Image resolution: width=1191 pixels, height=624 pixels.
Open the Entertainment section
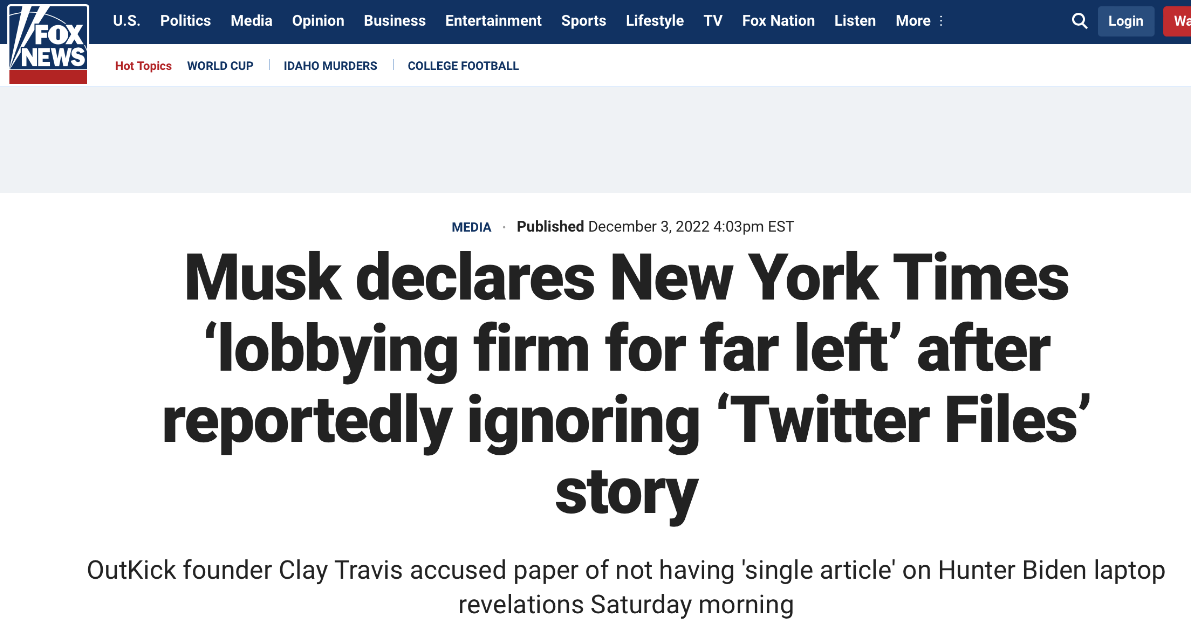pyautogui.click(x=493, y=21)
